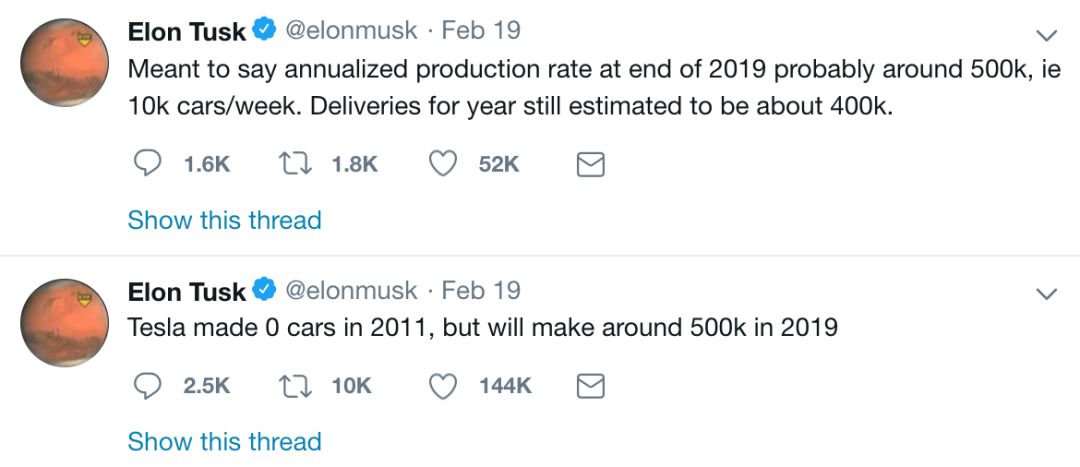This screenshot has height=467, width=1080.
Task: Click "Show this thread" under first tweet
Action: [224, 220]
